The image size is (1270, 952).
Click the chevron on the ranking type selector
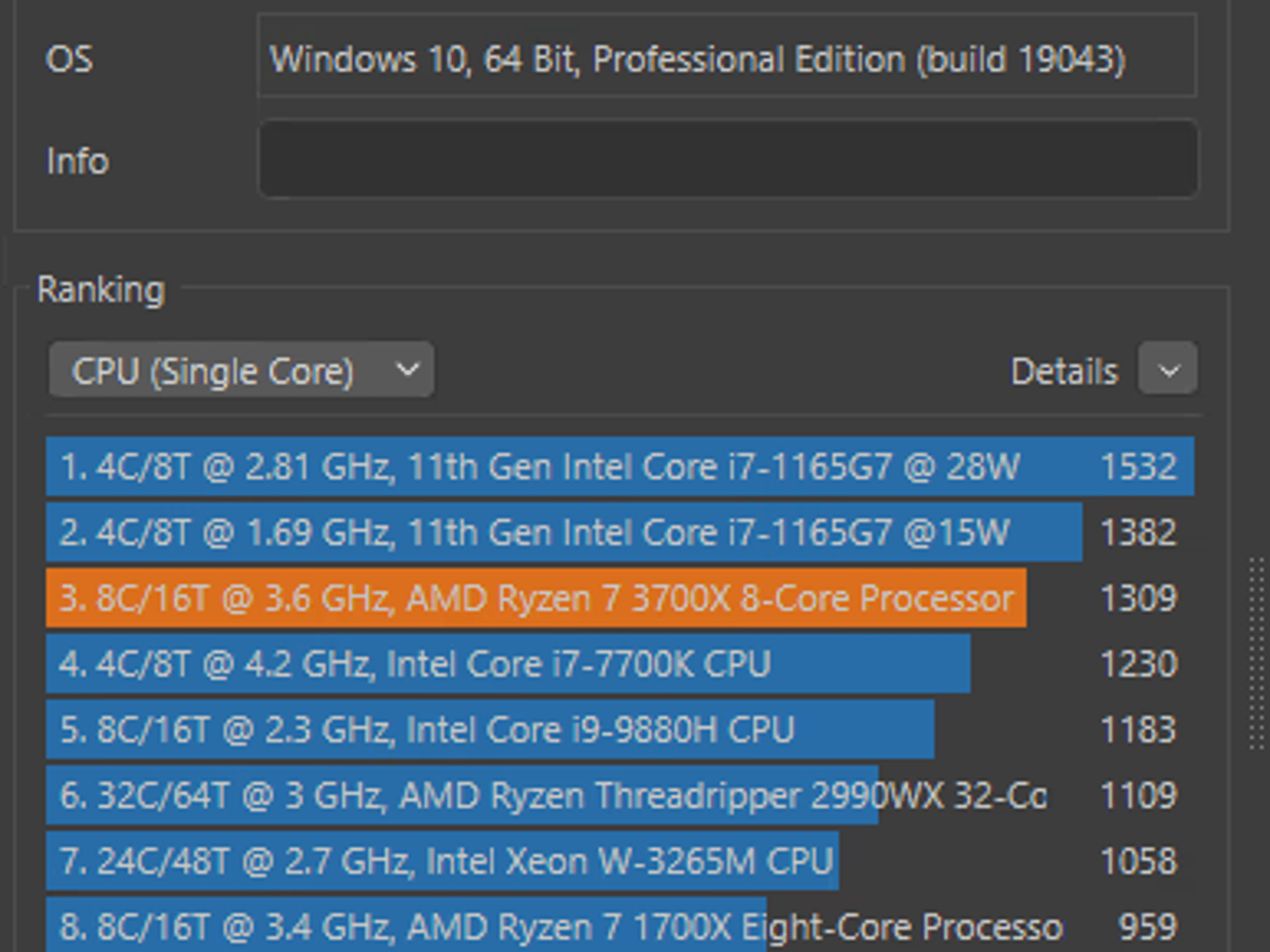click(x=406, y=370)
